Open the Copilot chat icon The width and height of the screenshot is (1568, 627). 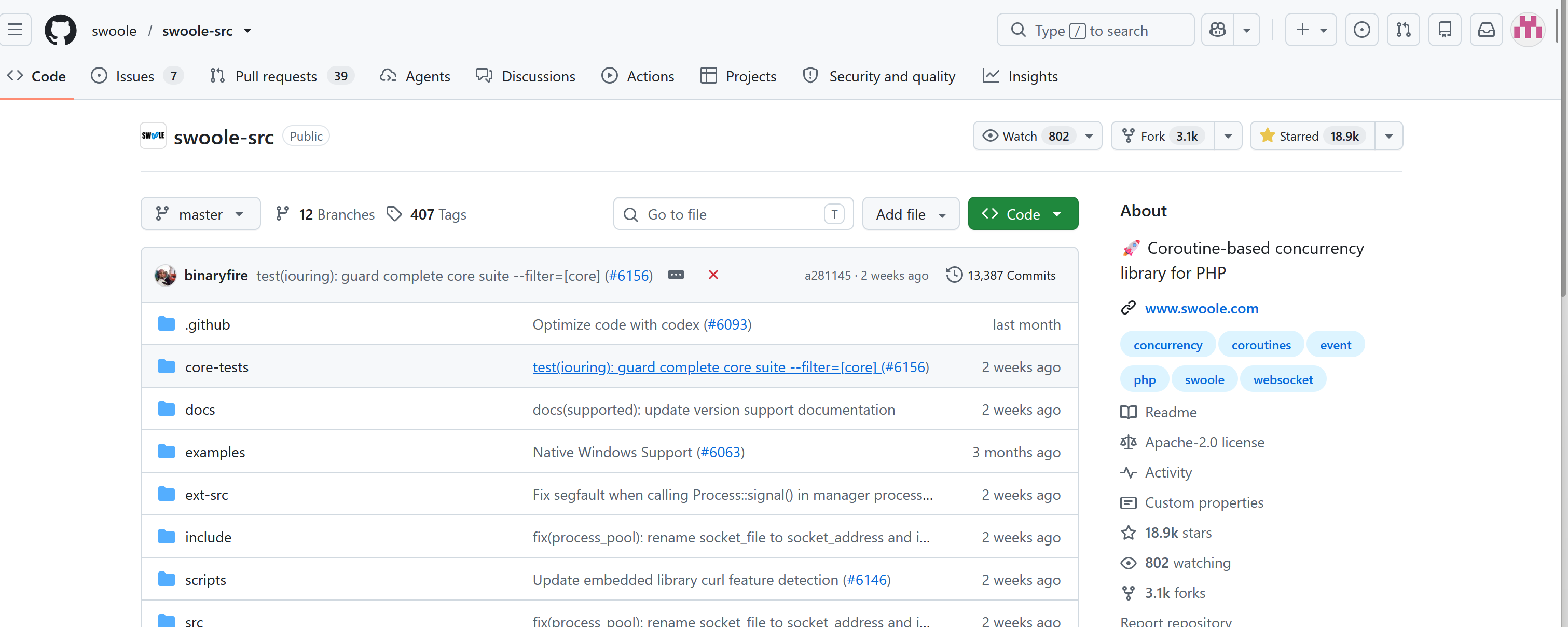1217,30
